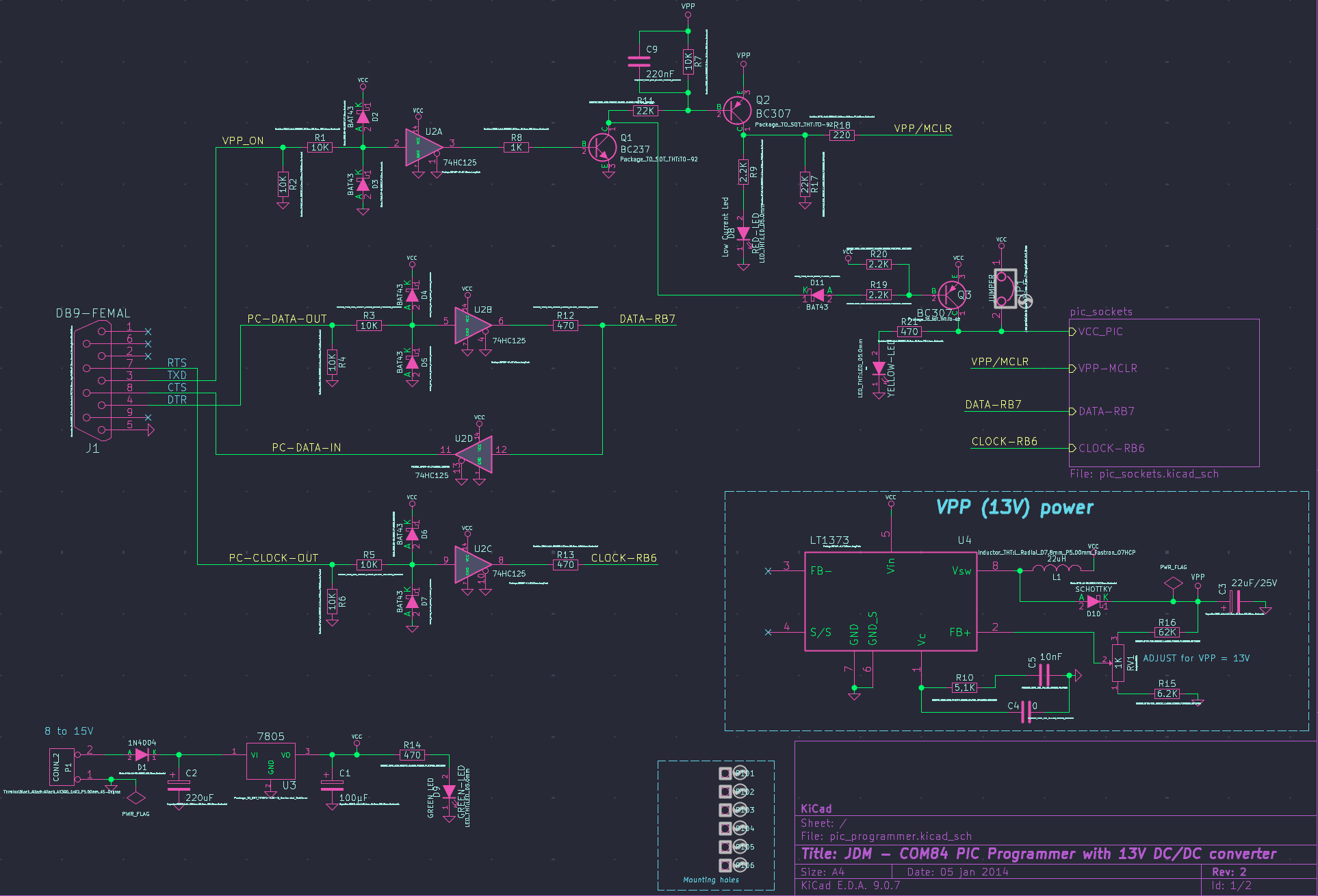Viewport: 1318px width, 896px height.
Task: Click the PC-CLOCK-OUT net label
Action: click(274, 558)
